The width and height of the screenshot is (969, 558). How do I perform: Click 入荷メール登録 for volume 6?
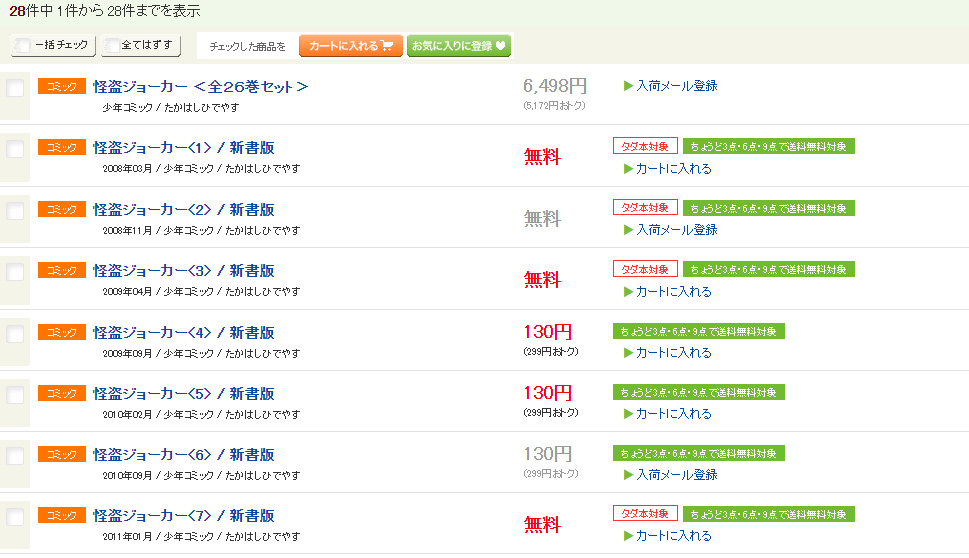676,475
